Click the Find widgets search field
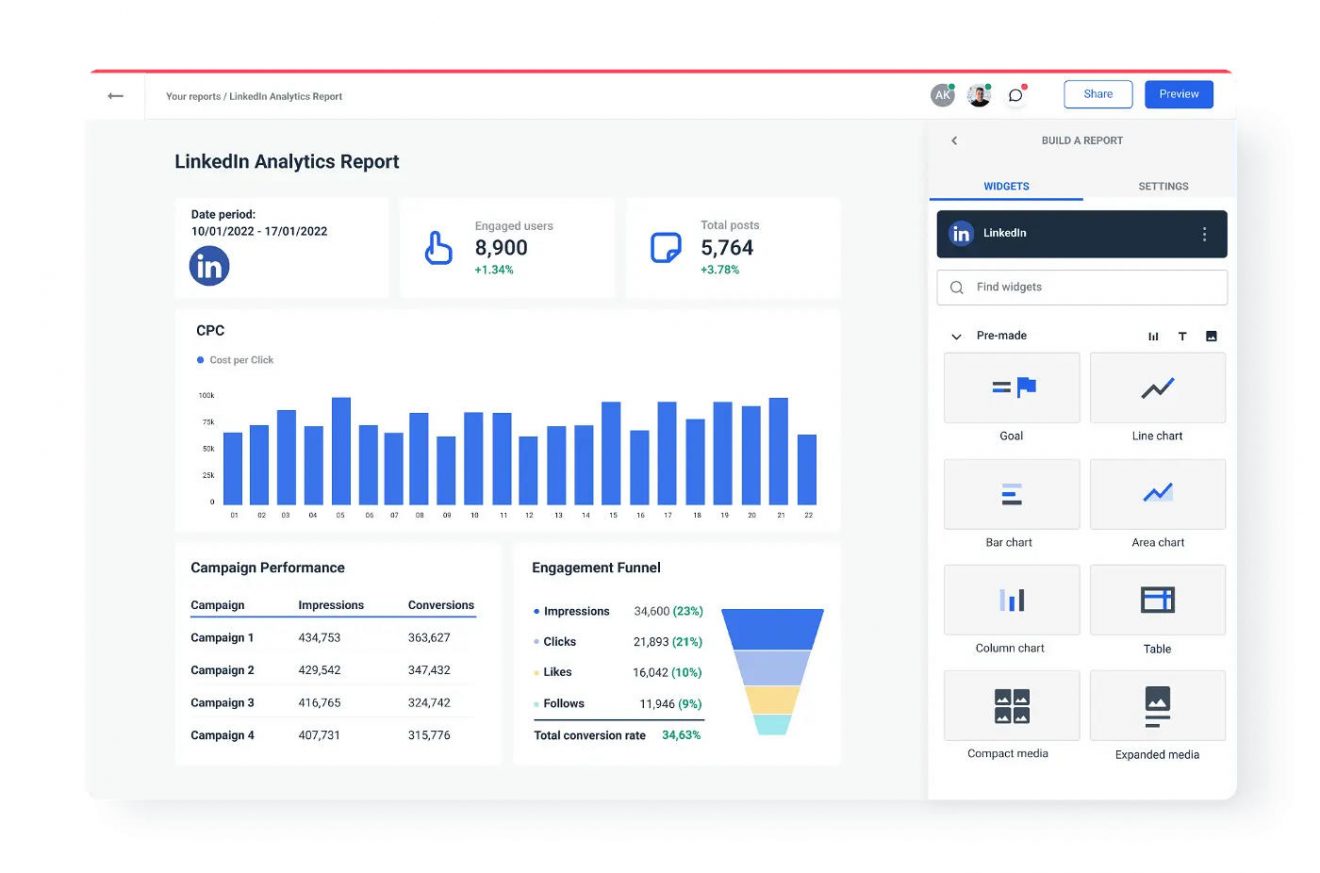 (1081, 287)
